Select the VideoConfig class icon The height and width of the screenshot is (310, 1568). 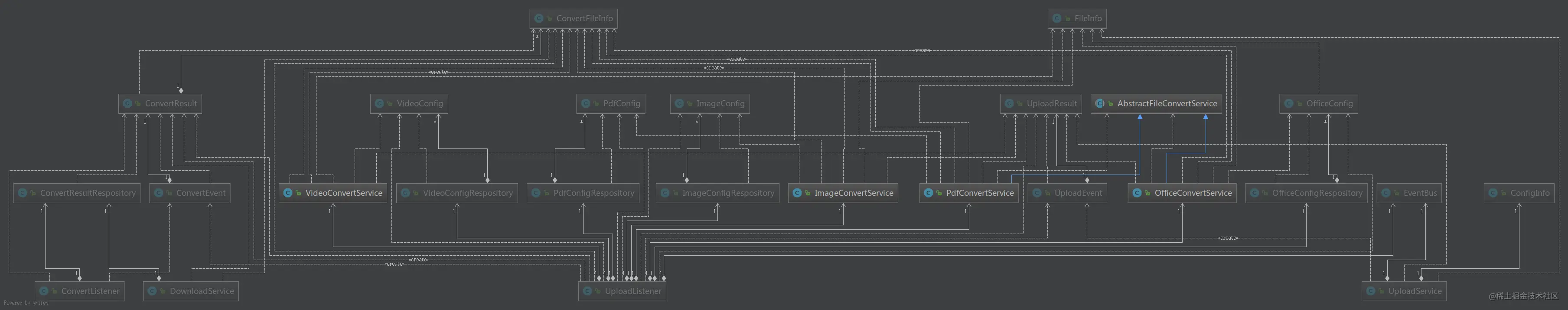pos(379,103)
